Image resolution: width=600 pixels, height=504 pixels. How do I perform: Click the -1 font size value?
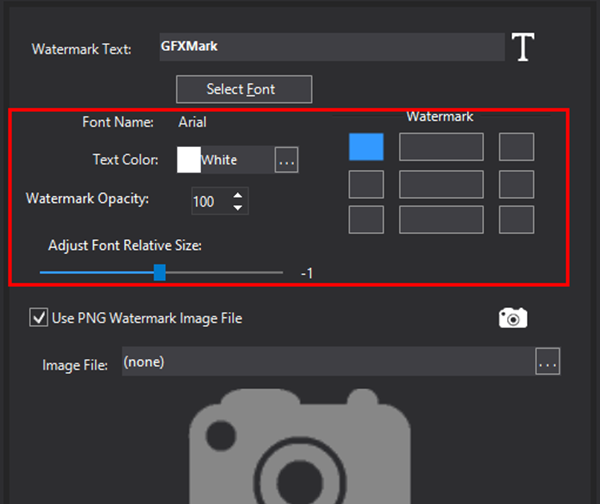coord(307,273)
